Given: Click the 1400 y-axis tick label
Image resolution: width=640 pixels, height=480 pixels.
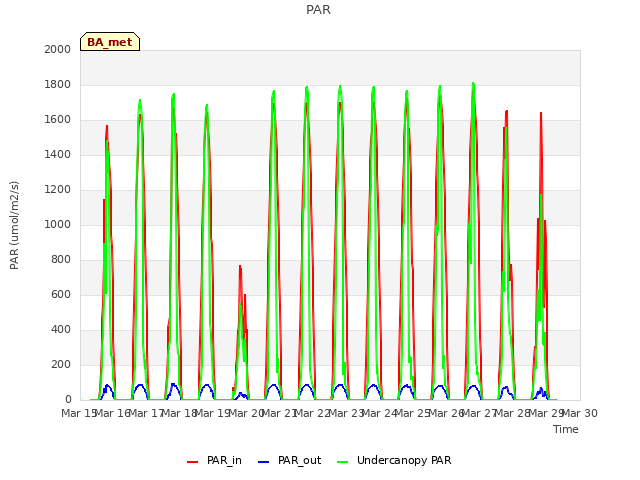Looking at the screenshot, I should coord(58,154).
